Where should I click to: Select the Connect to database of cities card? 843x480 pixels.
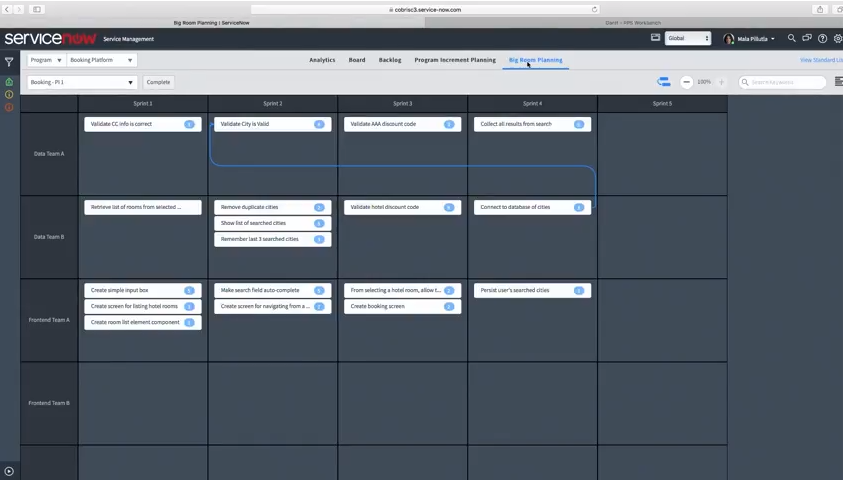pos(532,207)
